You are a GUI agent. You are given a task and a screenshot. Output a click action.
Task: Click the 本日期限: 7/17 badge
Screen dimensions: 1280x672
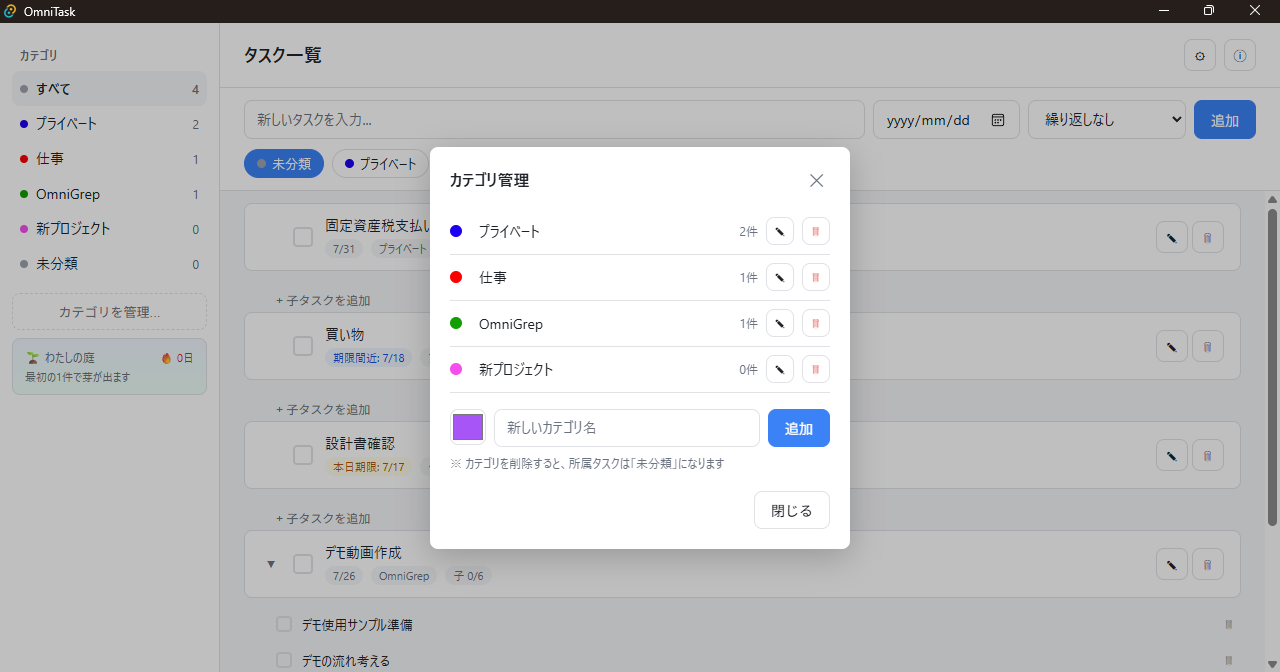[x=368, y=466]
